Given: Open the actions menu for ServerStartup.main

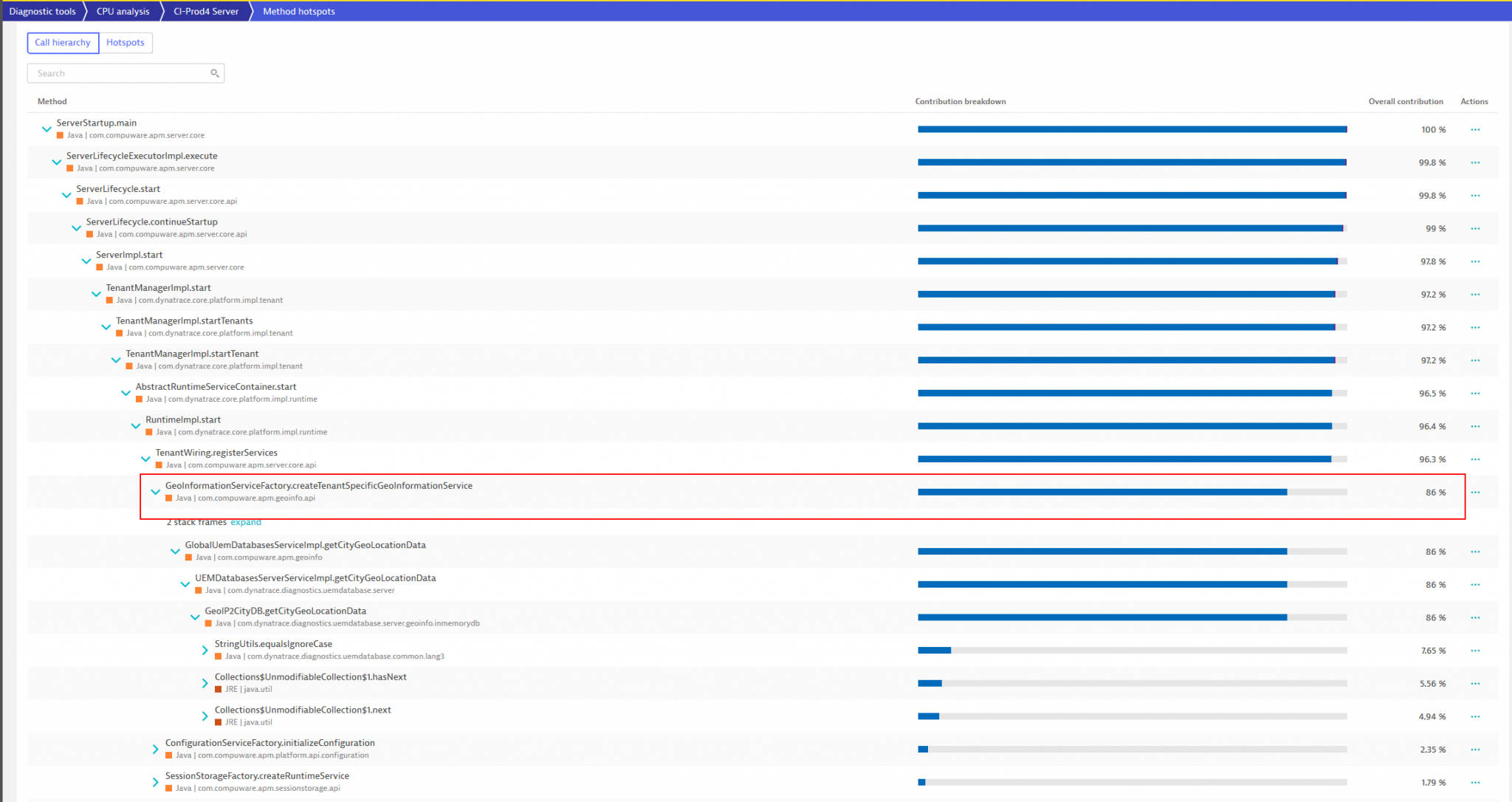Looking at the screenshot, I should pos(1474,129).
